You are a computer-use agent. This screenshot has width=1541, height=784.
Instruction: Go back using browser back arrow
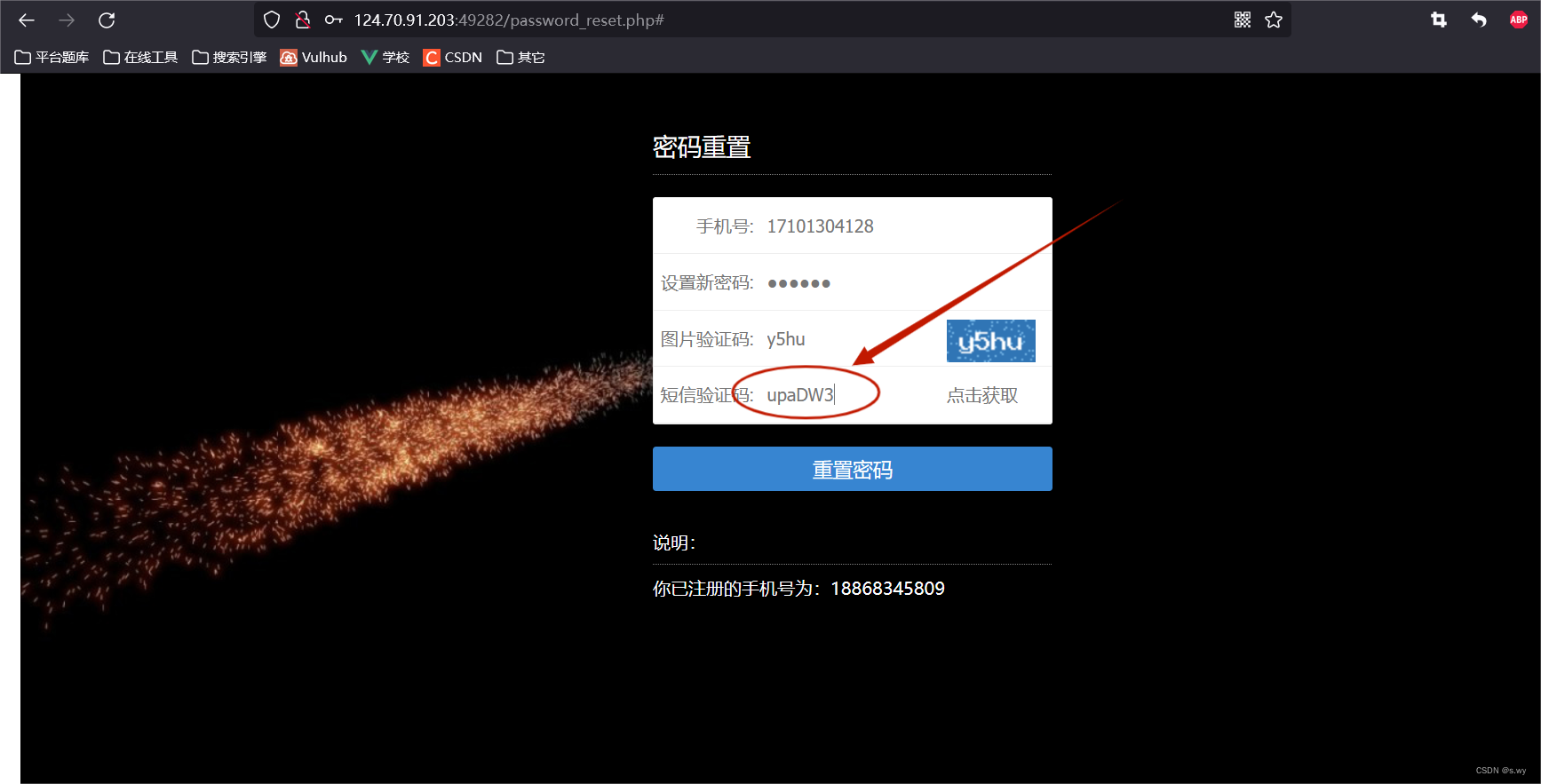tap(27, 20)
